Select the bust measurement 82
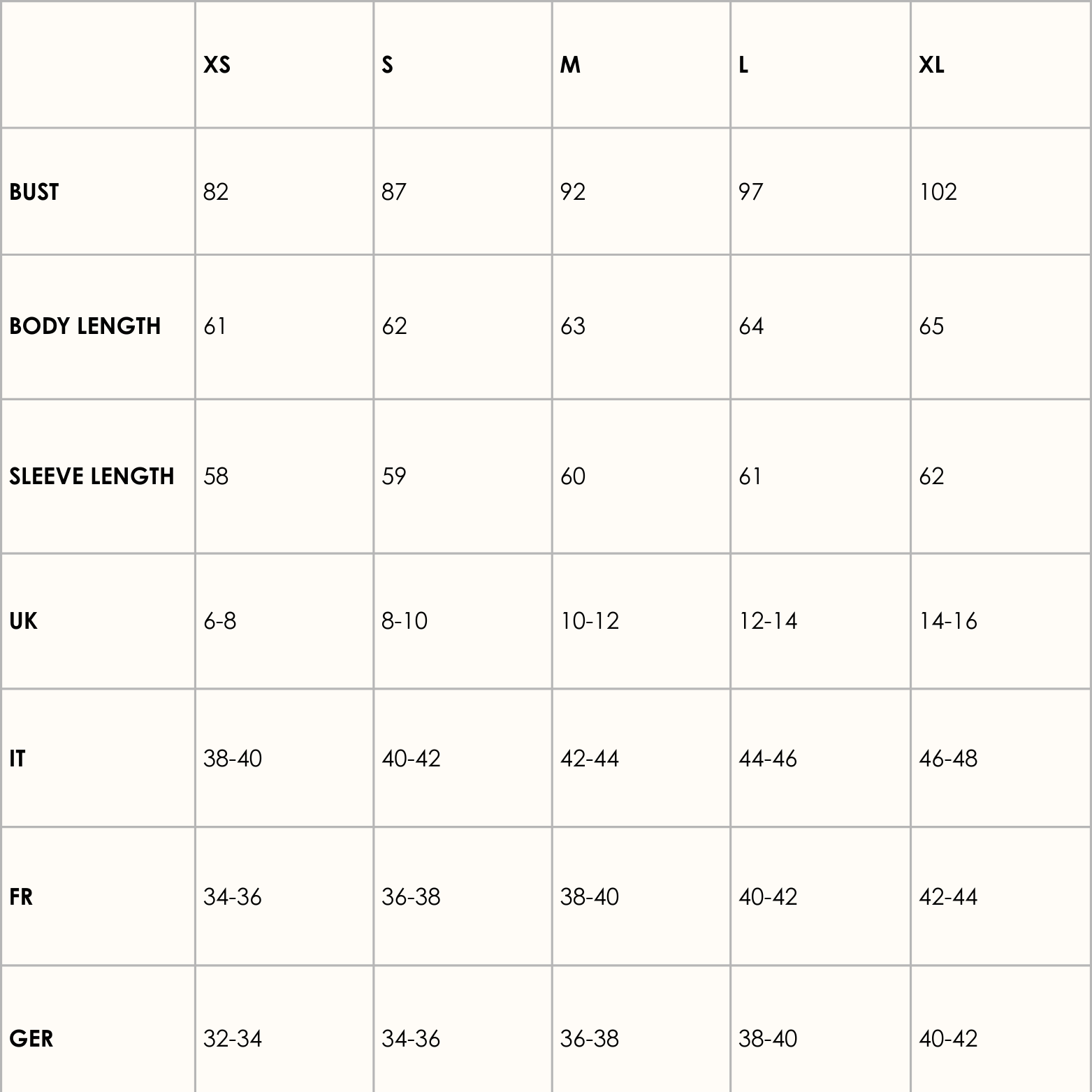 (x=216, y=192)
